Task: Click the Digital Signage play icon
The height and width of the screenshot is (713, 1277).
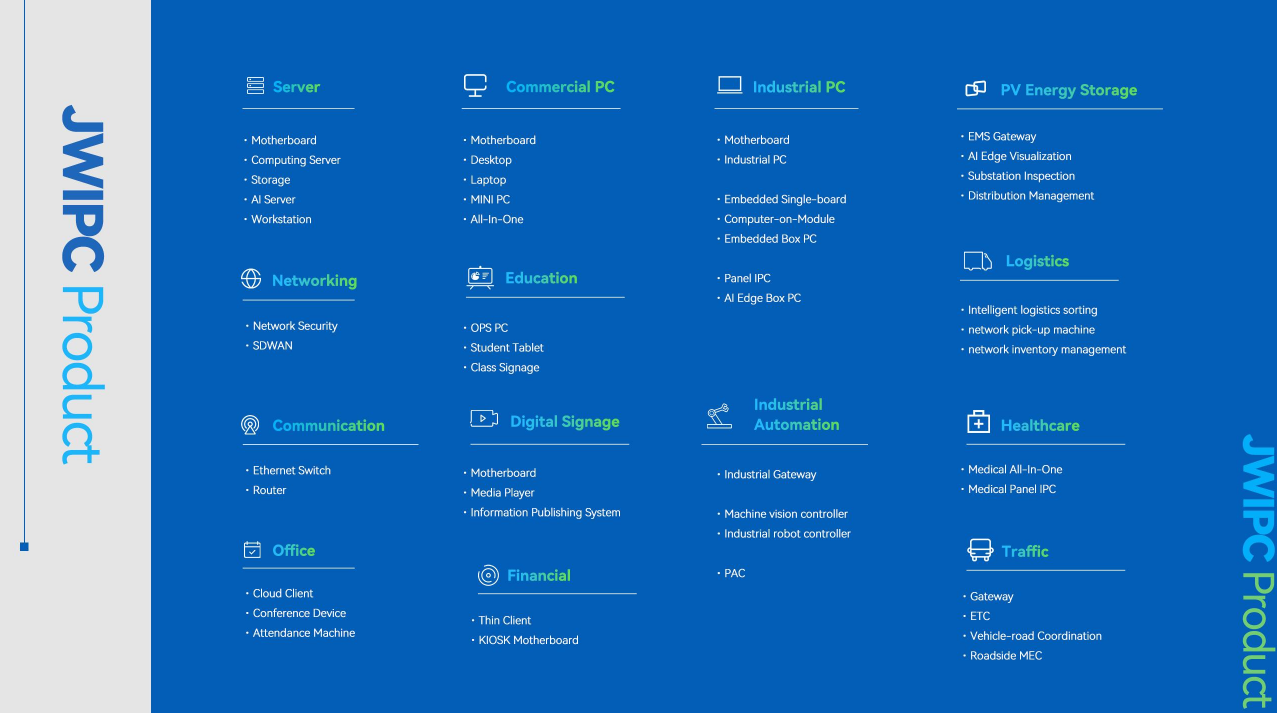Action: point(484,419)
